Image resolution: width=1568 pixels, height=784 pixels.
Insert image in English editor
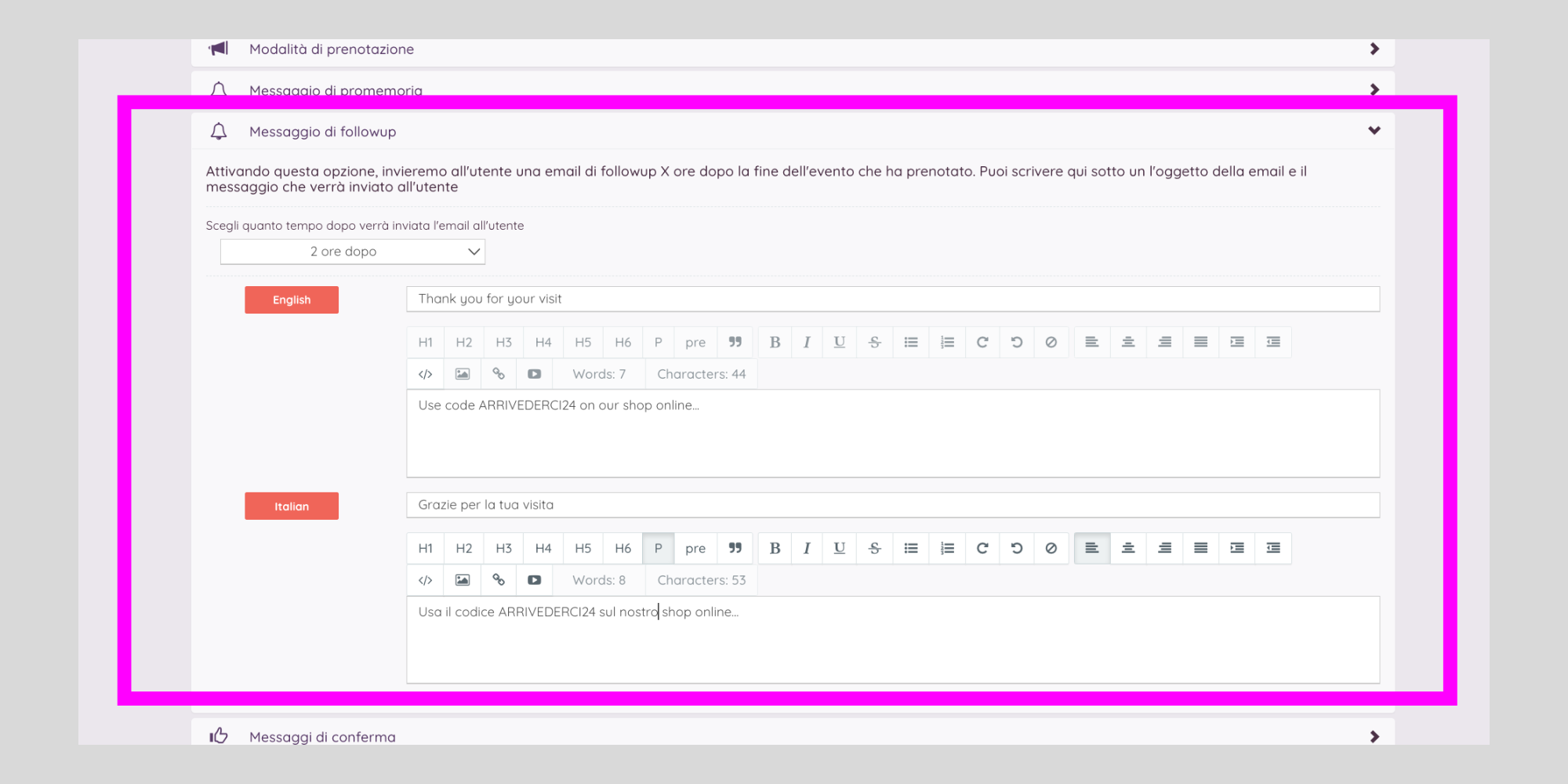point(463,374)
